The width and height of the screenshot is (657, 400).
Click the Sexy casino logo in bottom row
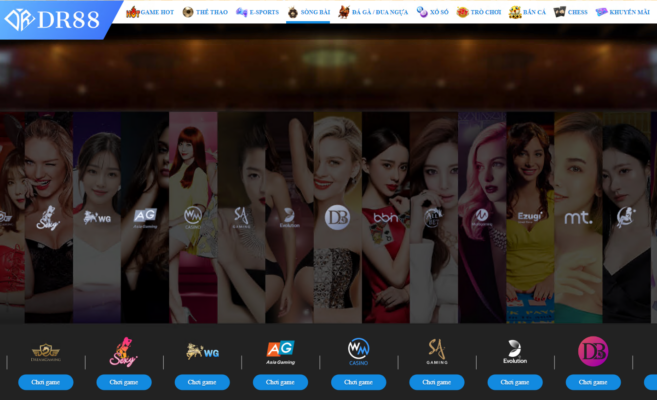123,351
